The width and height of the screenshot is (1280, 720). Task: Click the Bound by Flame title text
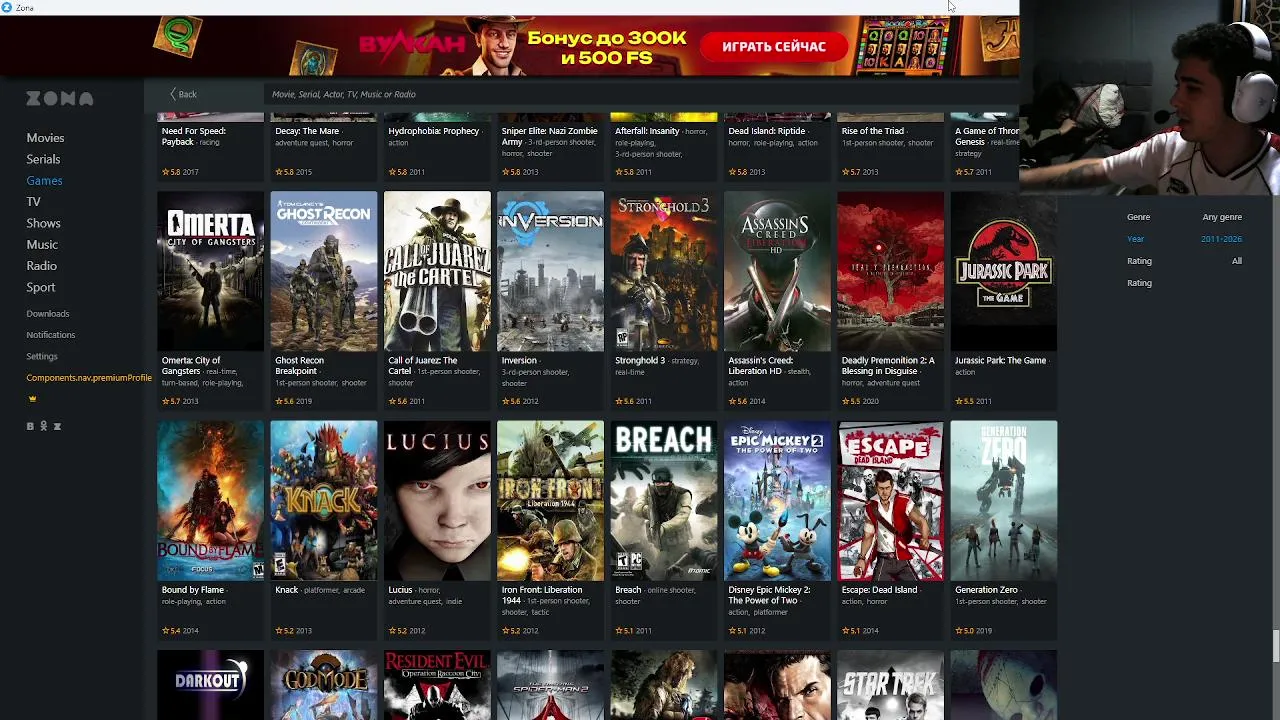click(x=193, y=590)
